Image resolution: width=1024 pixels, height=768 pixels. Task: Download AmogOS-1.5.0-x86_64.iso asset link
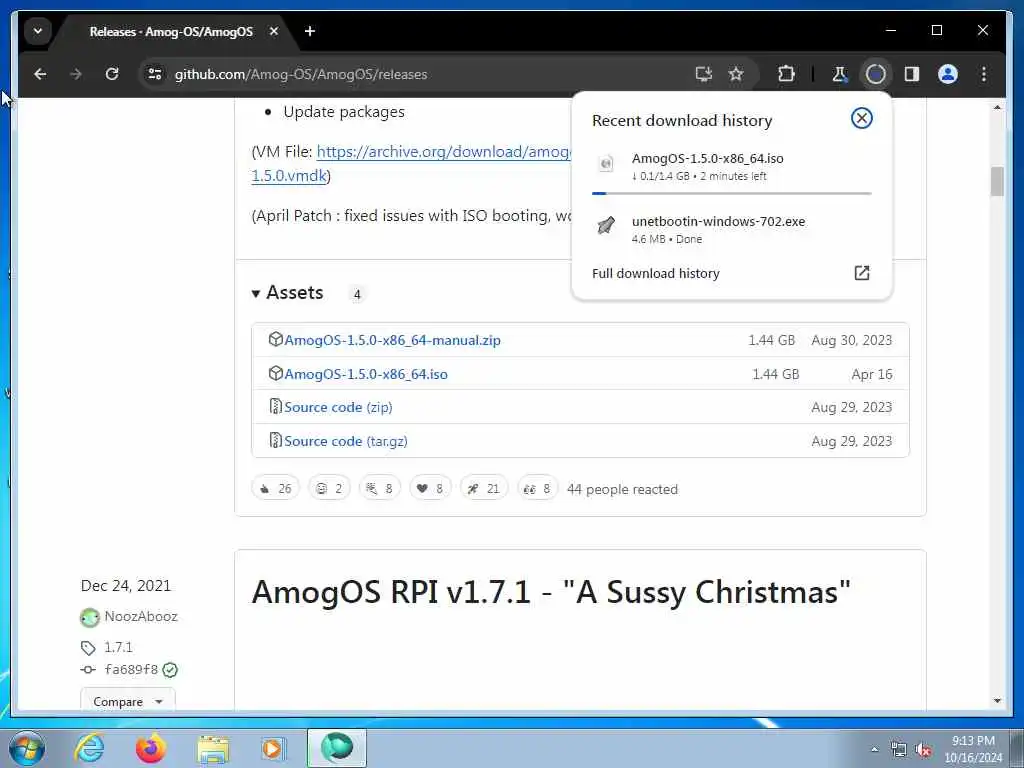(x=366, y=374)
